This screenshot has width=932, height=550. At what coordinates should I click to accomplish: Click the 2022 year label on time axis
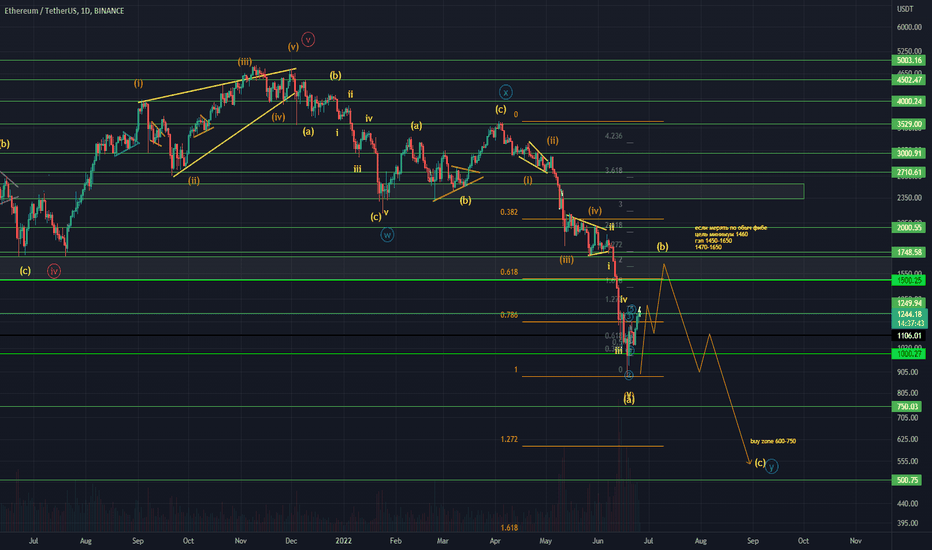344,540
